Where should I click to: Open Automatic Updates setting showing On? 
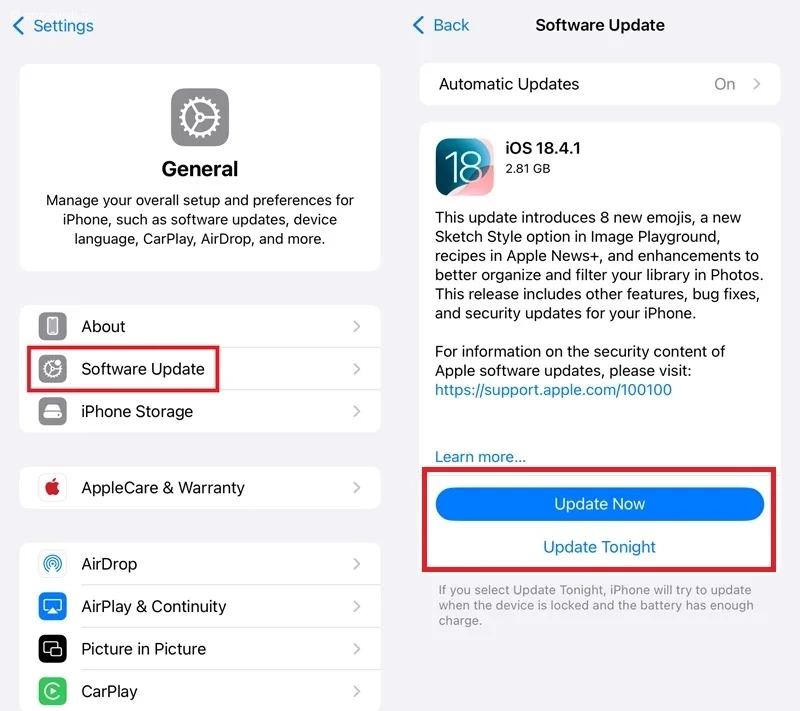[x=599, y=85]
